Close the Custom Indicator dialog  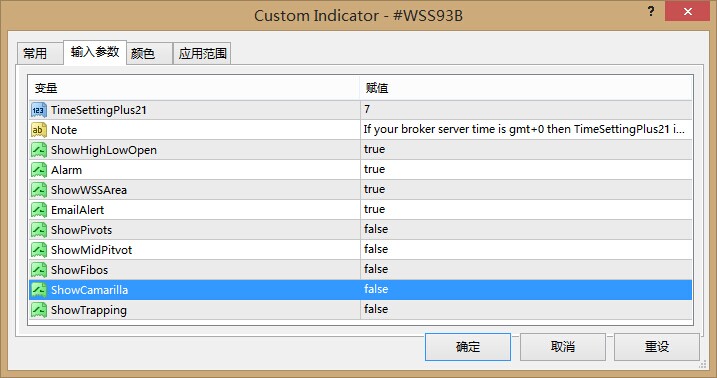tap(687, 12)
